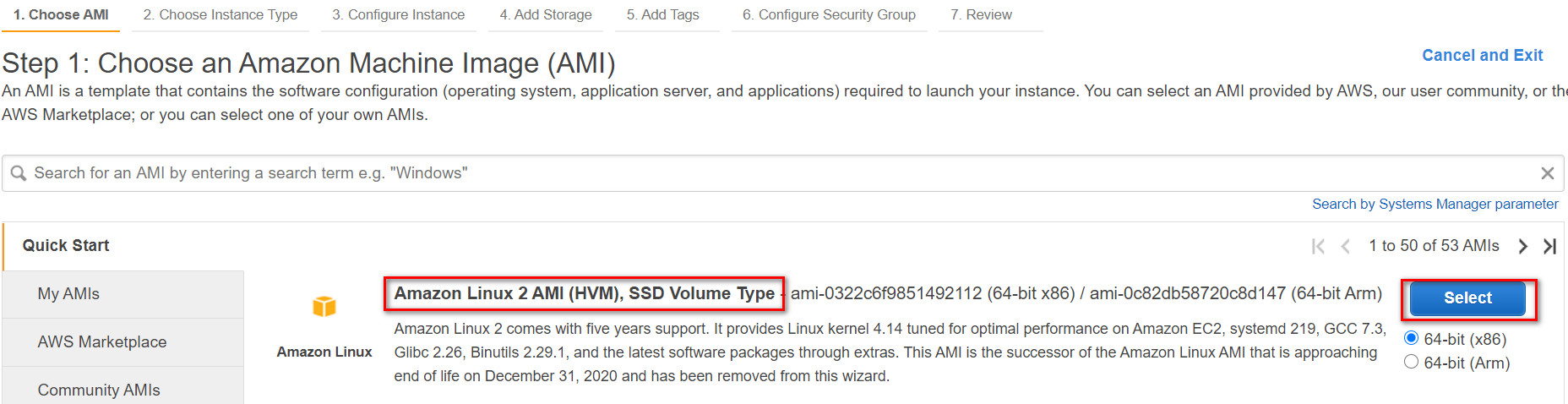Viewport: 1568px width, 404px height.
Task: Click the search magnifier icon
Action: [x=19, y=173]
